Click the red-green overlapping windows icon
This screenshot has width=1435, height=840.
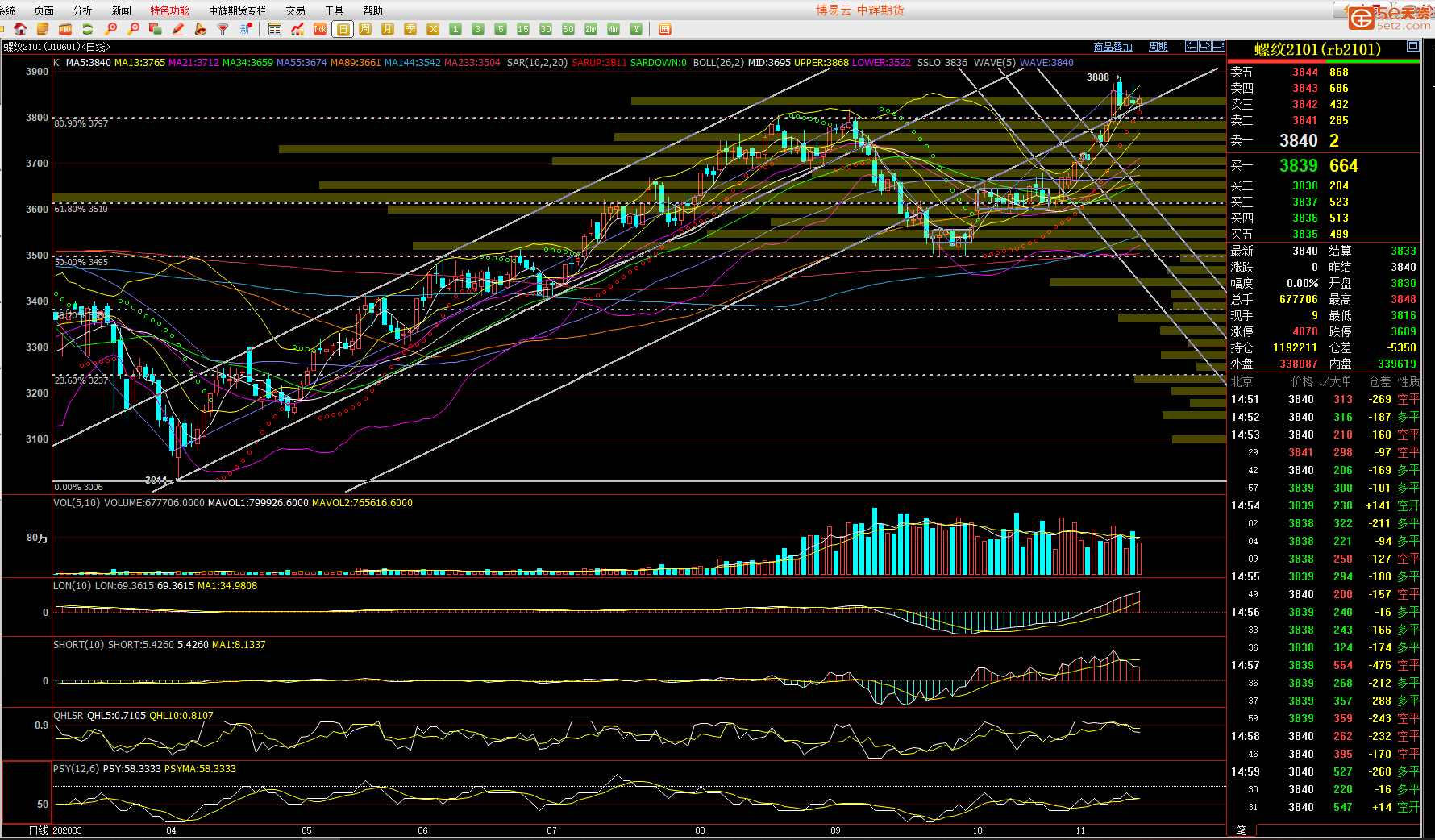pyautogui.click(x=156, y=29)
